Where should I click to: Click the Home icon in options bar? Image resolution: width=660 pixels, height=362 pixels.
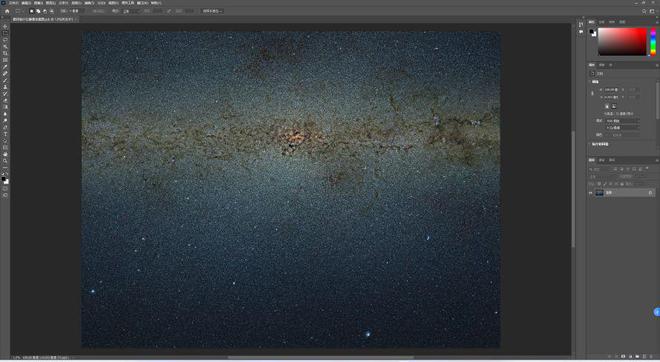pos(7,11)
